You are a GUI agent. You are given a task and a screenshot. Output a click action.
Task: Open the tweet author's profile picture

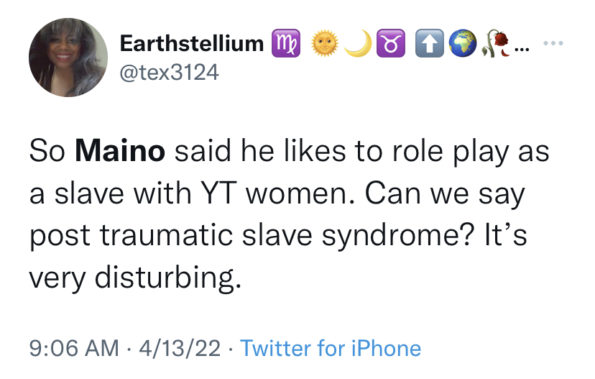[68, 57]
